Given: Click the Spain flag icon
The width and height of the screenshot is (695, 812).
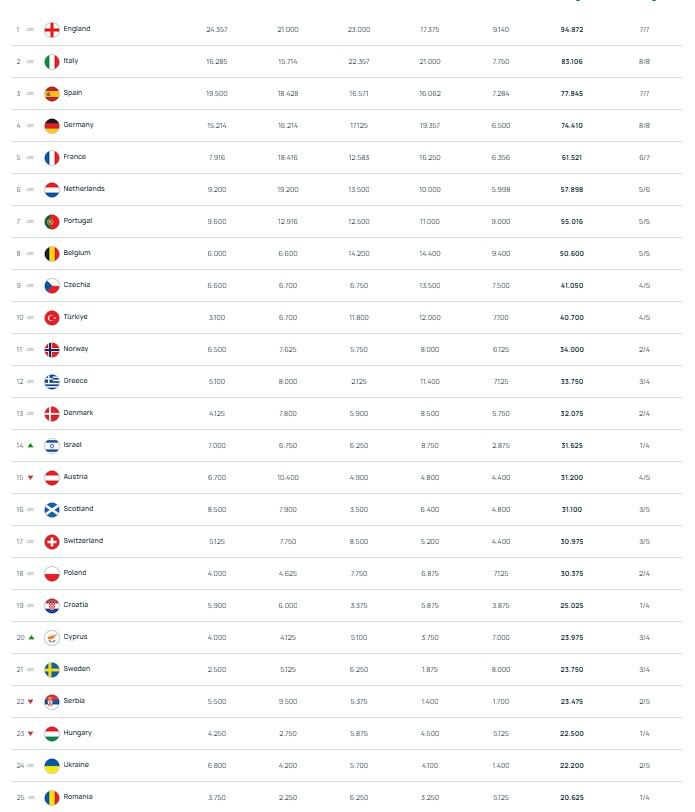Looking at the screenshot, I should pyautogui.click(x=52, y=93).
